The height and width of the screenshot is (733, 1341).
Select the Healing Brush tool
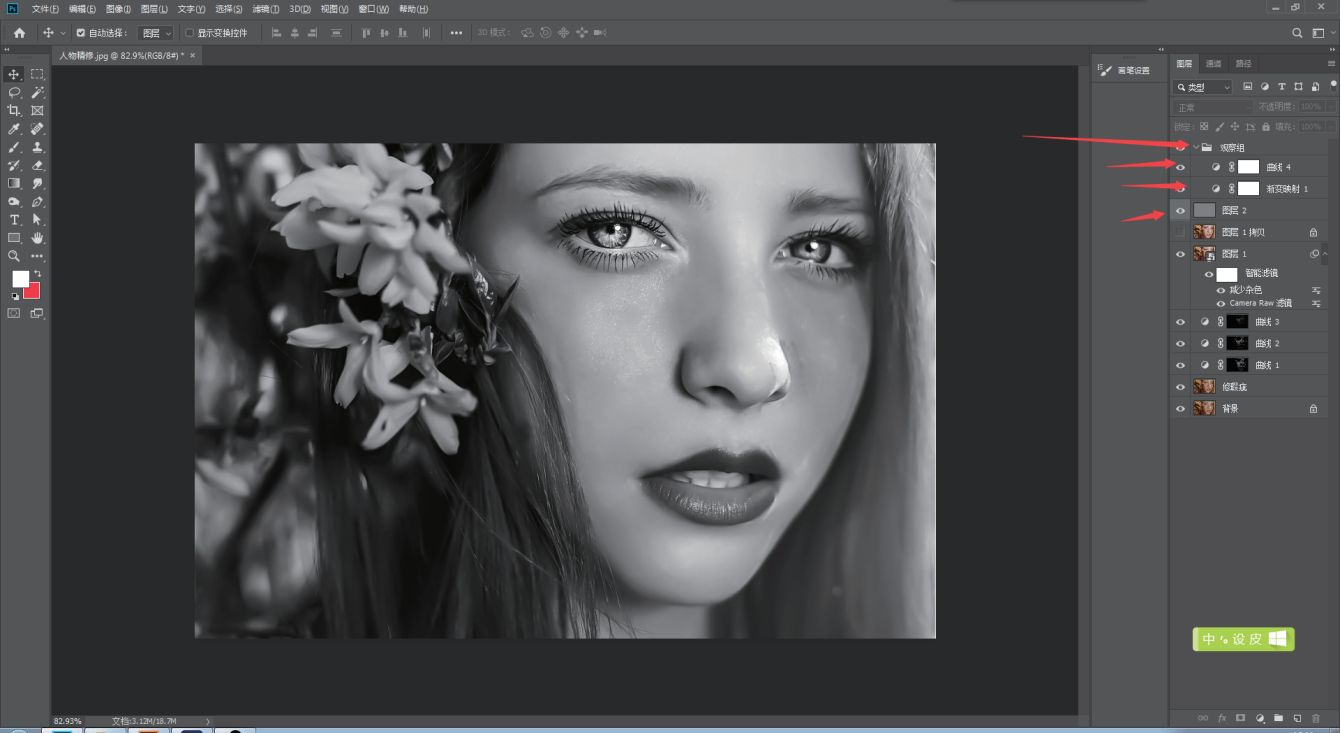click(x=37, y=129)
